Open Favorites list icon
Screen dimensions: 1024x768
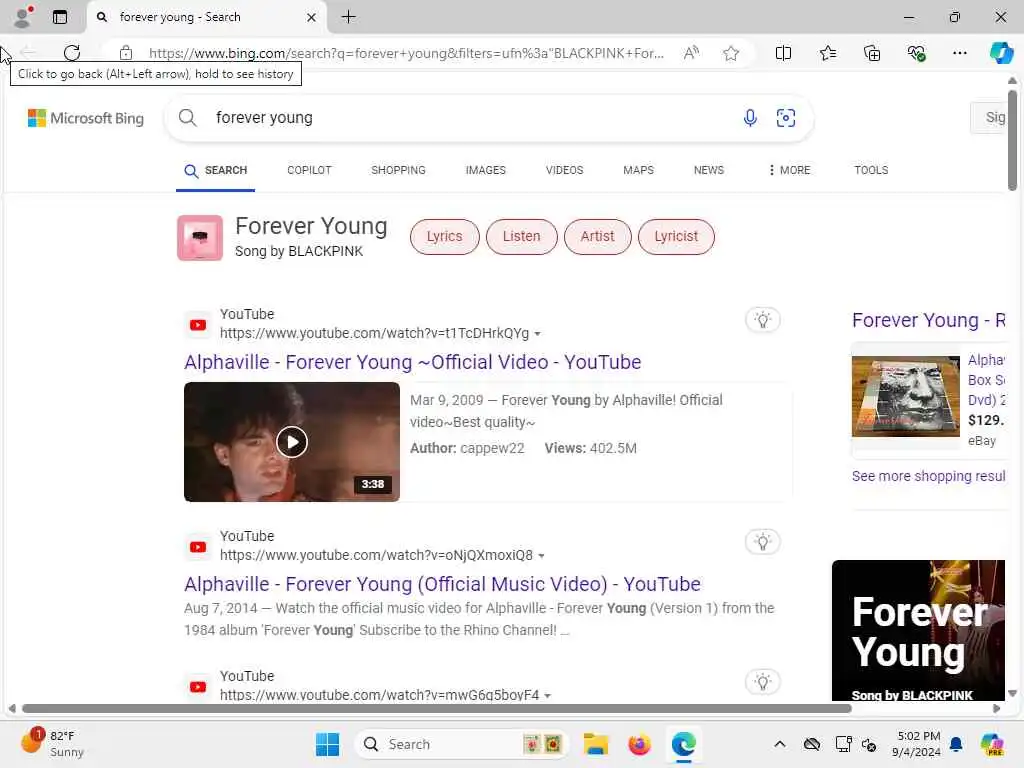pos(827,53)
